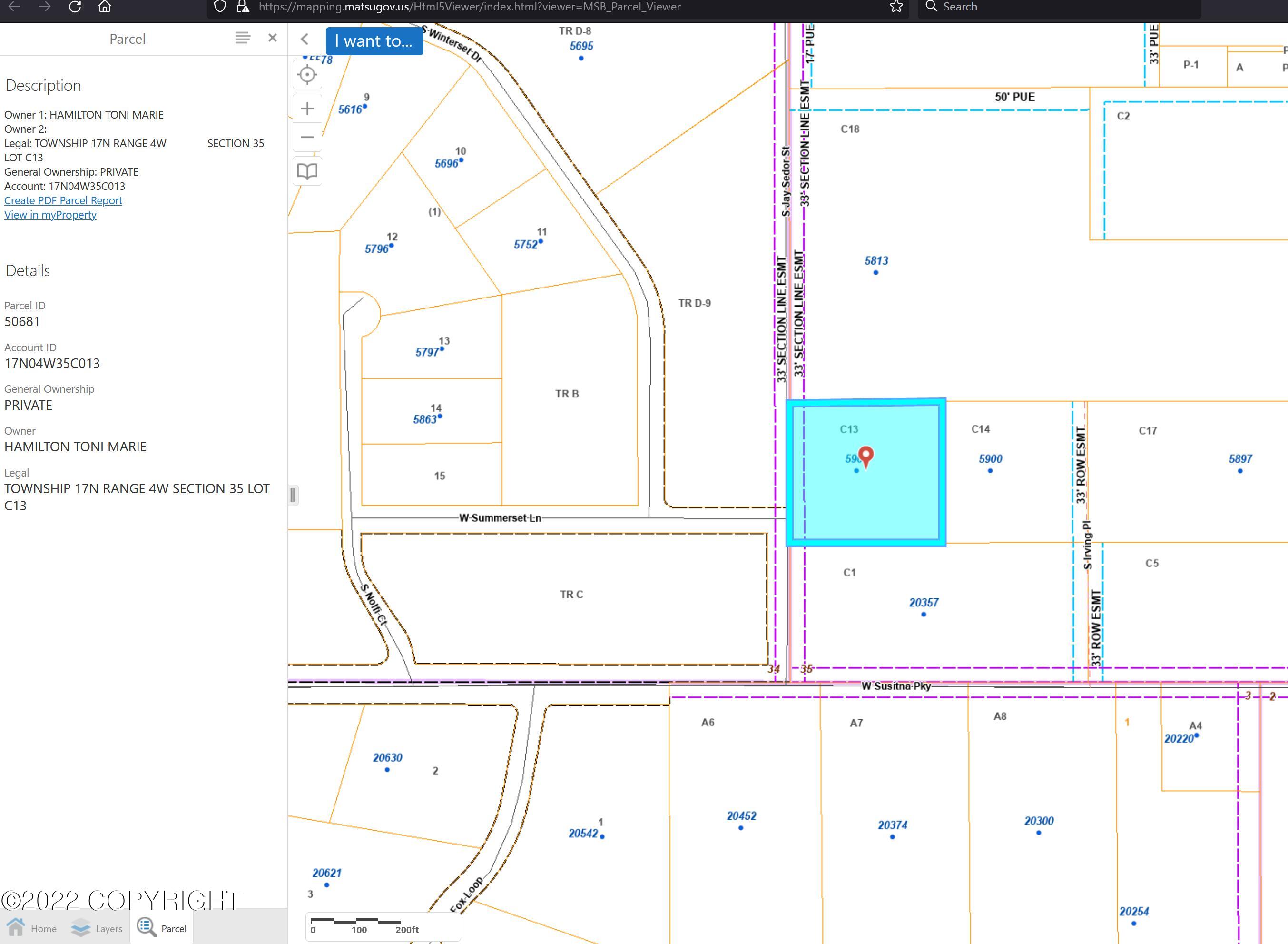The image size is (1288, 944).
Task: Click the W-Summerset-Ln road label
Action: [x=501, y=518]
